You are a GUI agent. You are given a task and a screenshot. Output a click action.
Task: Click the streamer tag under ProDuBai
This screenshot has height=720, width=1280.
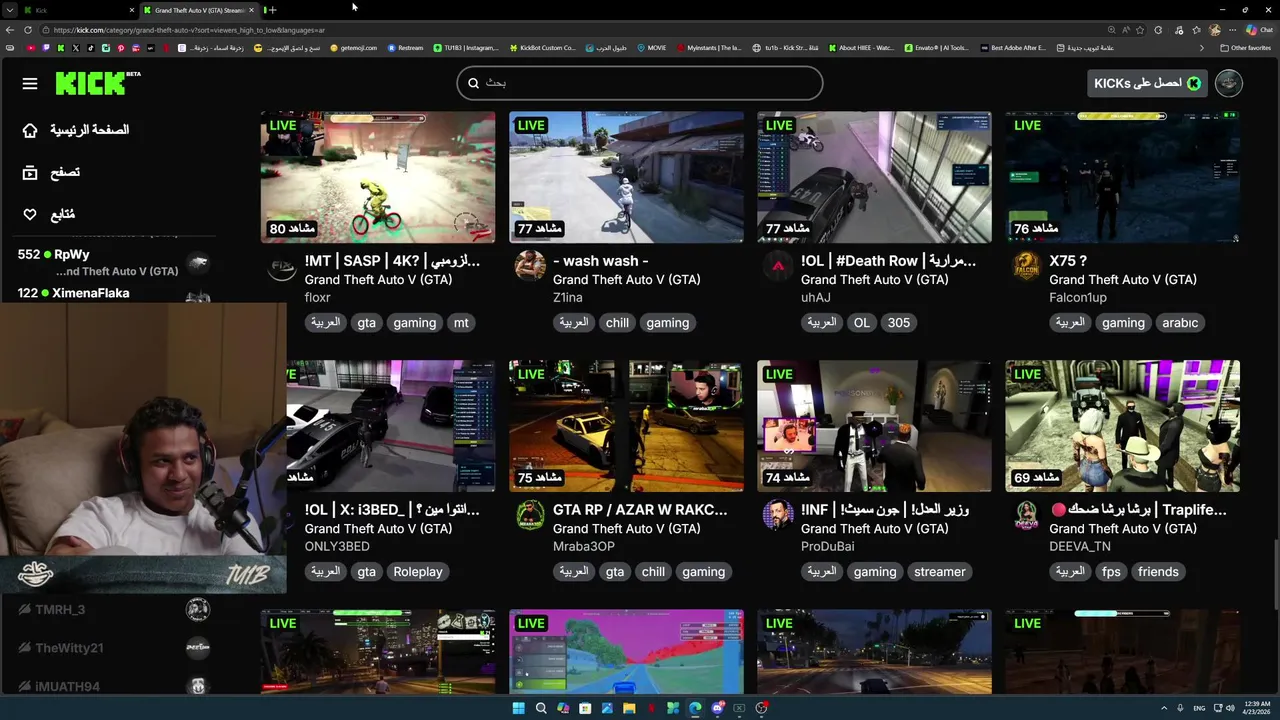[x=940, y=572]
